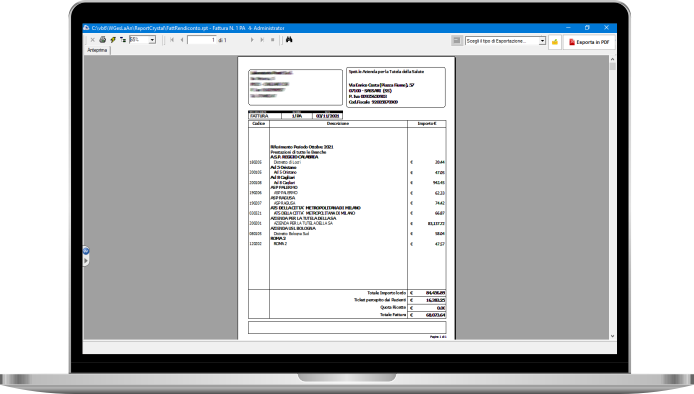Click the vertical scrollbar down arrow
694x394 pixels.
[613, 336]
